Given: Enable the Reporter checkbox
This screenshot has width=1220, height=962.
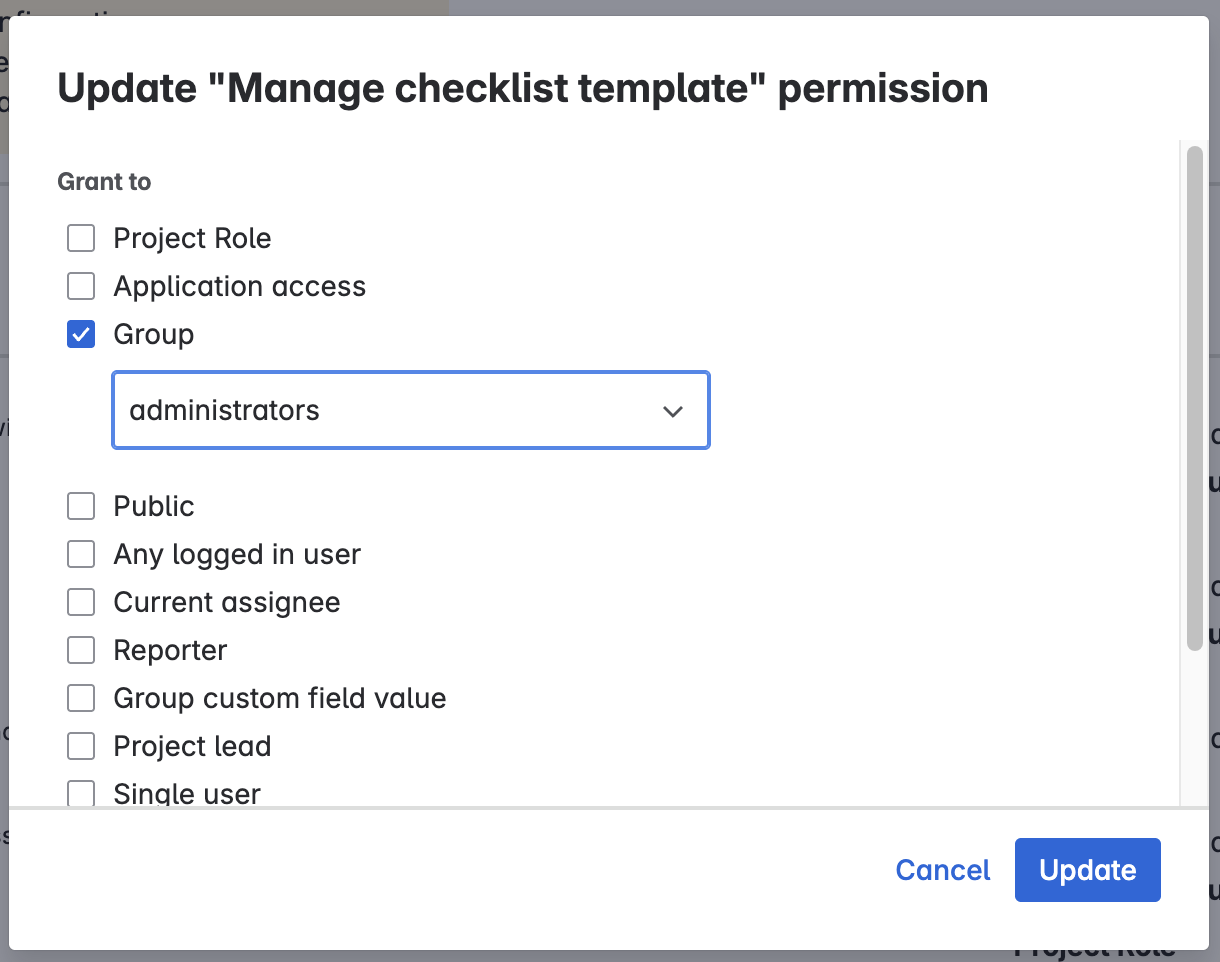Looking at the screenshot, I should coord(81,650).
